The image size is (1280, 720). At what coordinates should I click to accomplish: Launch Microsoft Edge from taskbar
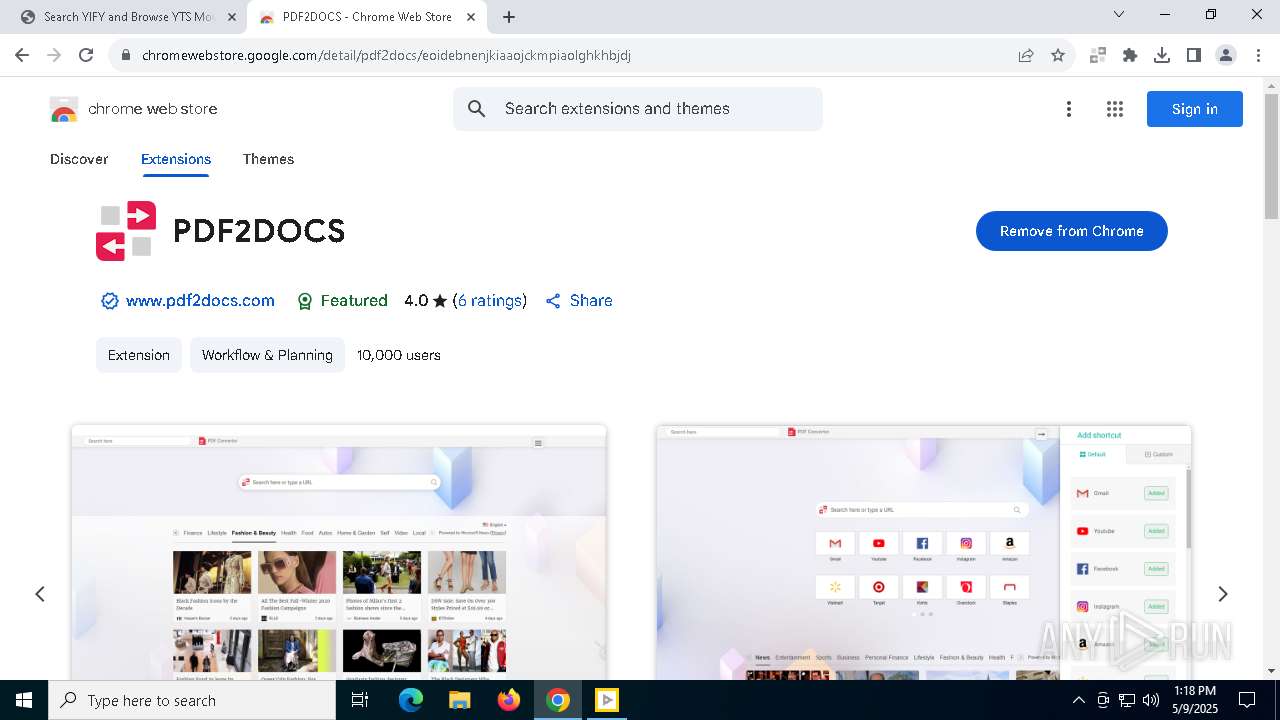[x=411, y=700]
